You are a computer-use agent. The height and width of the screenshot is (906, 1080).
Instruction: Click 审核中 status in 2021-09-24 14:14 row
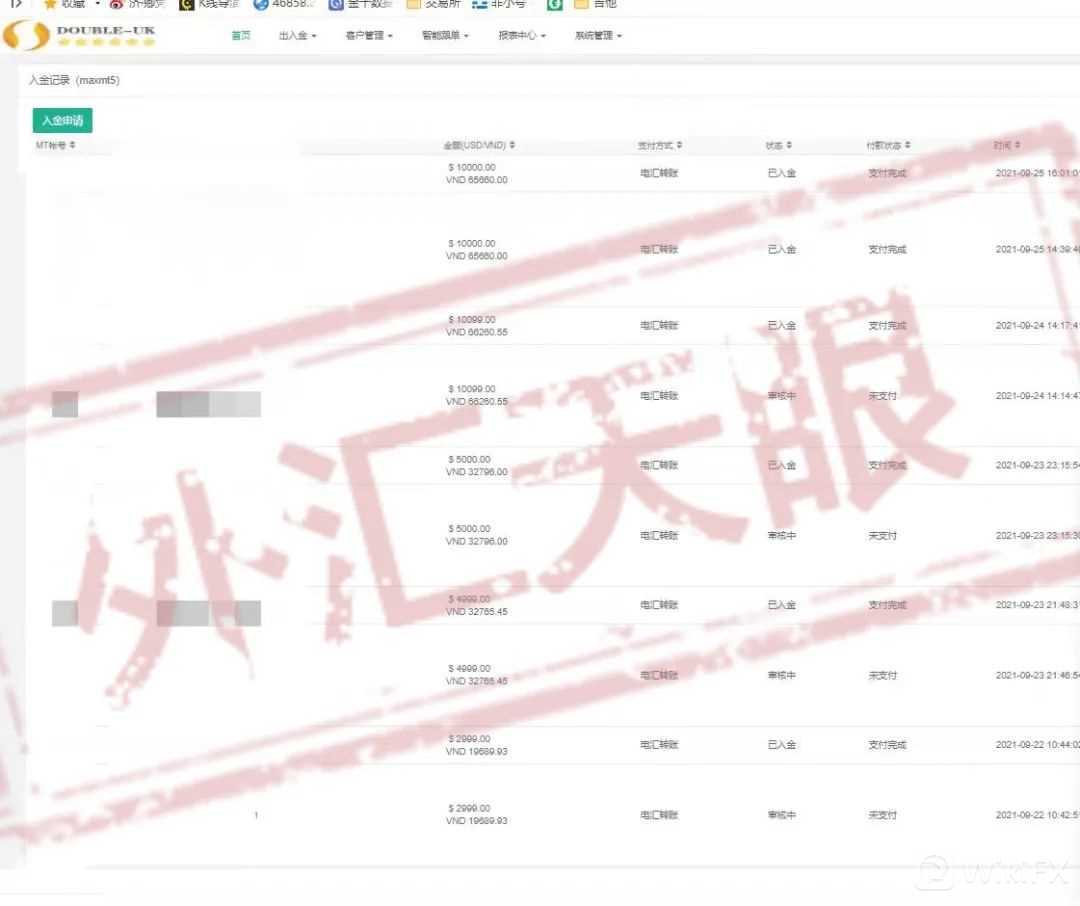782,395
